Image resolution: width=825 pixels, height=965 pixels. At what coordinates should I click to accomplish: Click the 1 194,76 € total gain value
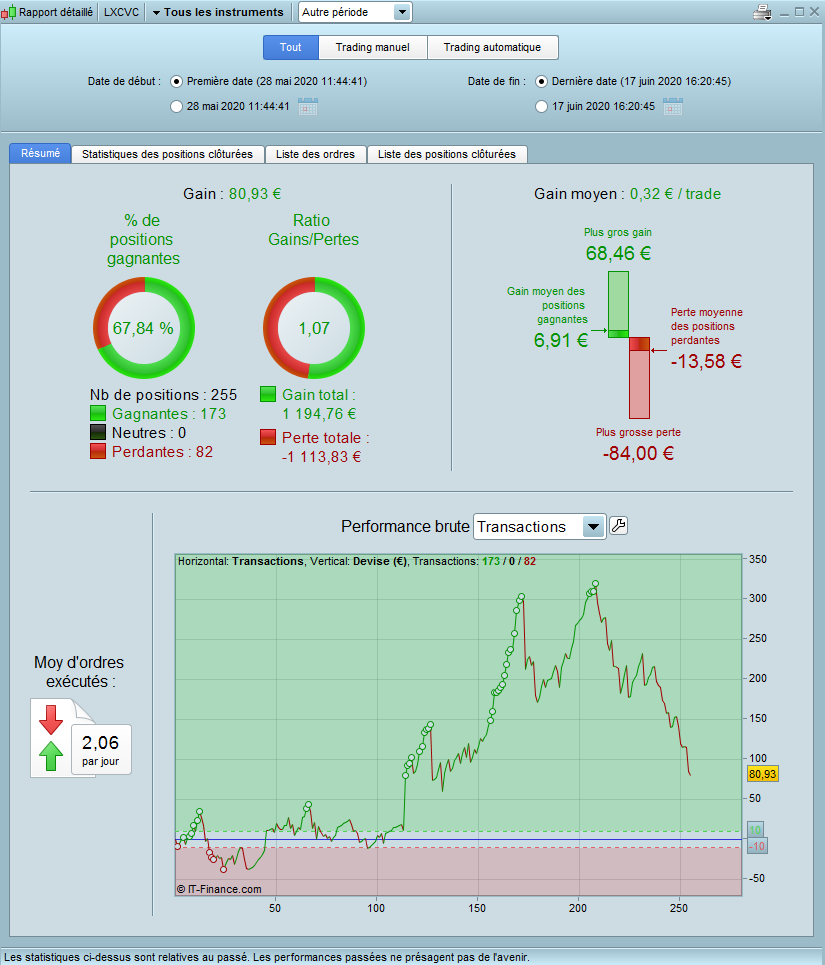(x=319, y=414)
